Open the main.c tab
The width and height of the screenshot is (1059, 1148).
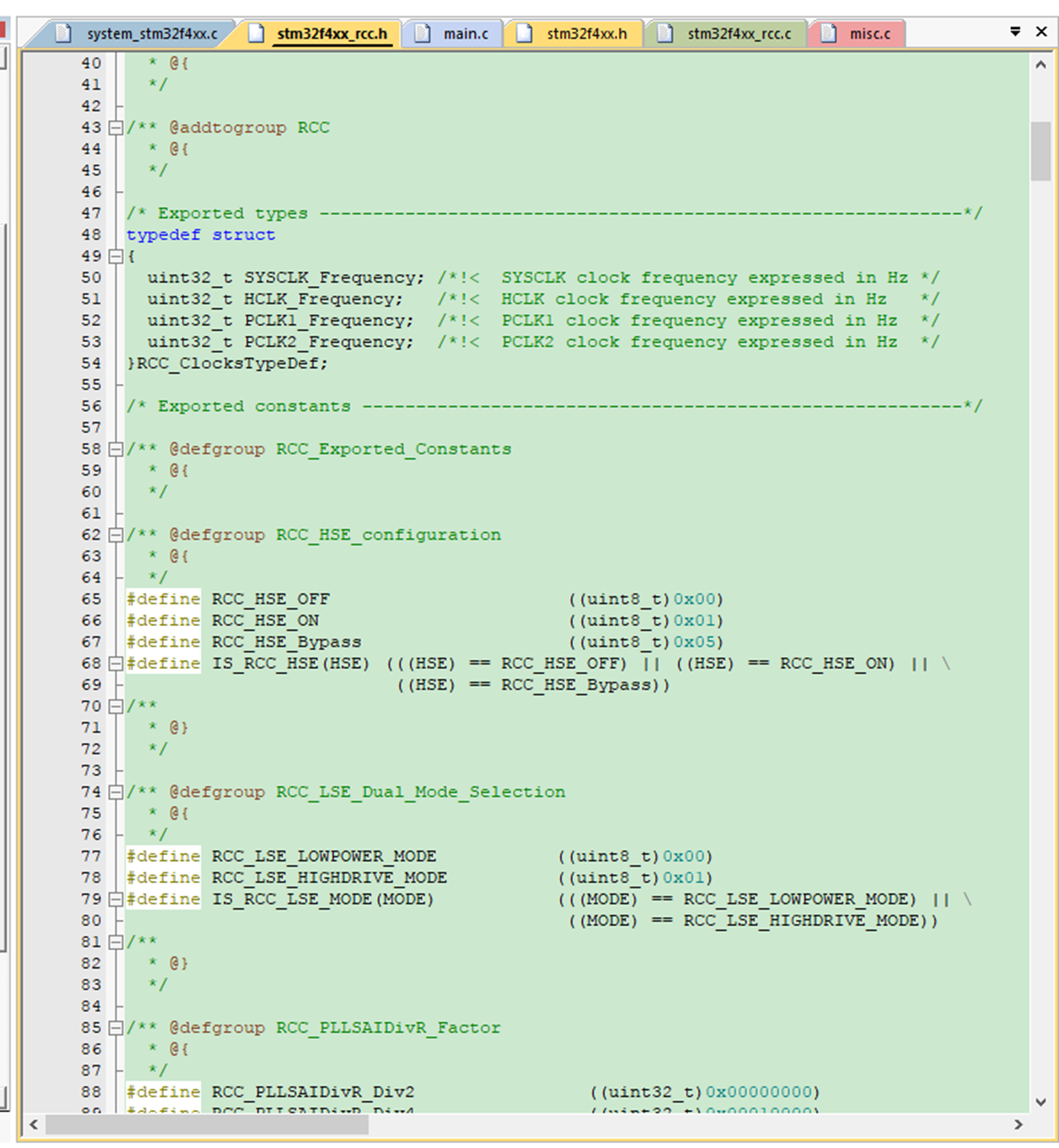tap(453, 33)
